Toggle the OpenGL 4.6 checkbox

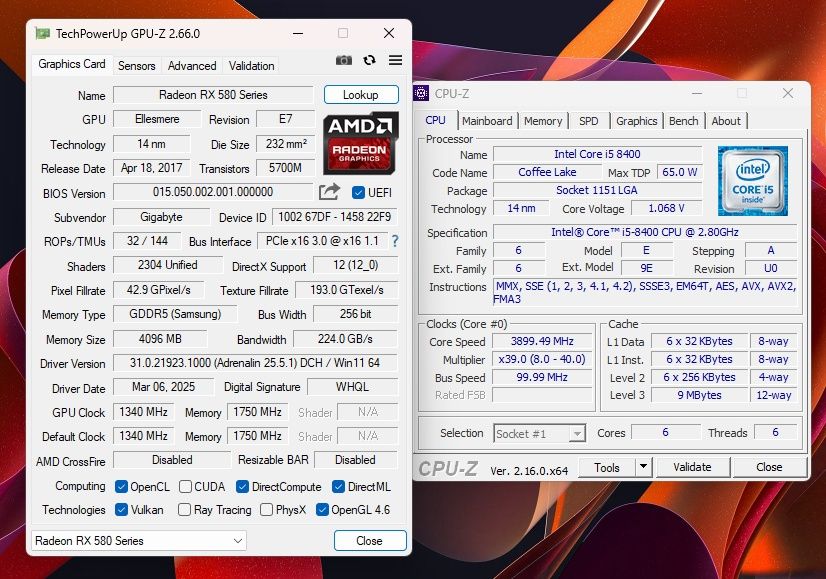322,510
